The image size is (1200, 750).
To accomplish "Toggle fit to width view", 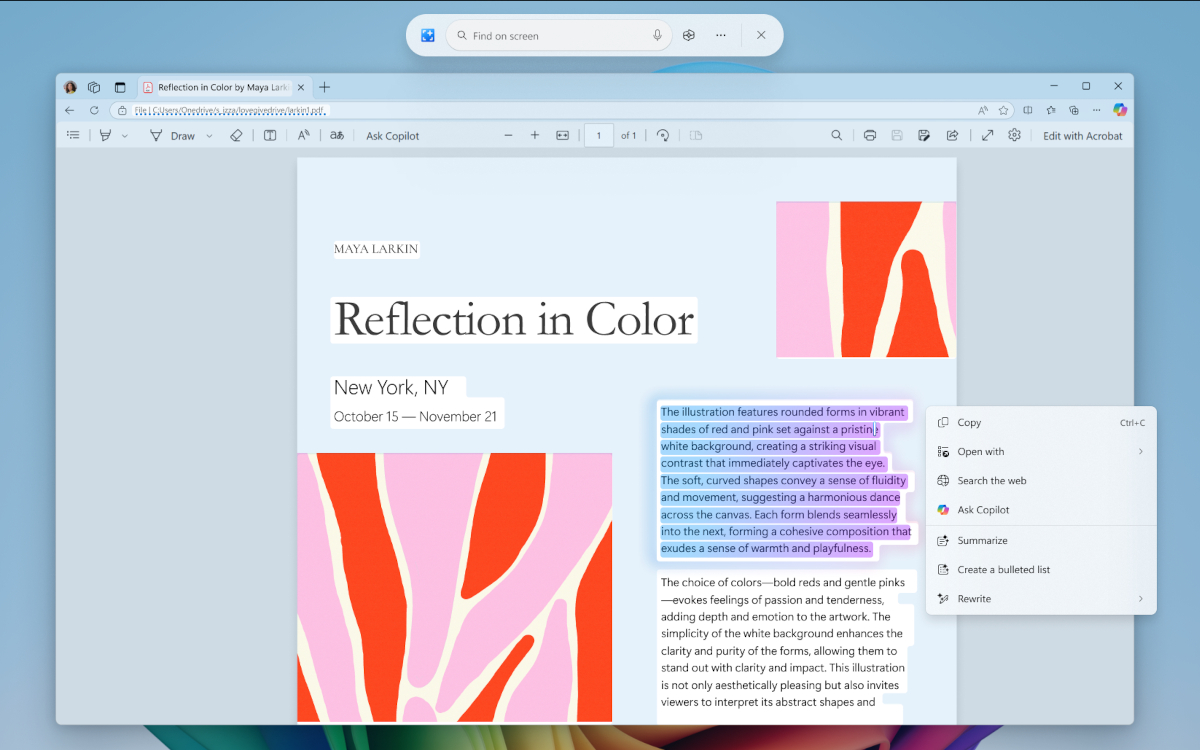I will tap(562, 136).
